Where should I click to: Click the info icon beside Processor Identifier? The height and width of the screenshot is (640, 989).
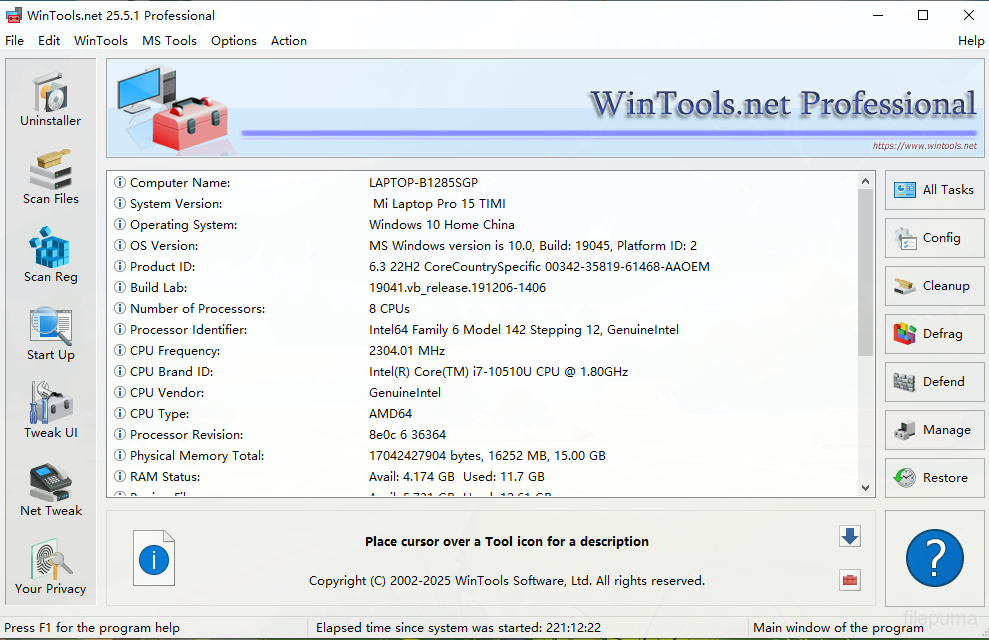click(x=120, y=329)
